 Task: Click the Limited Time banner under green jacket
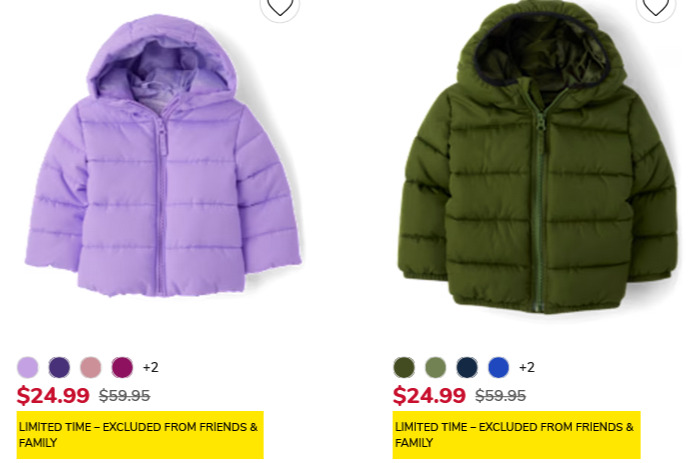click(517, 435)
